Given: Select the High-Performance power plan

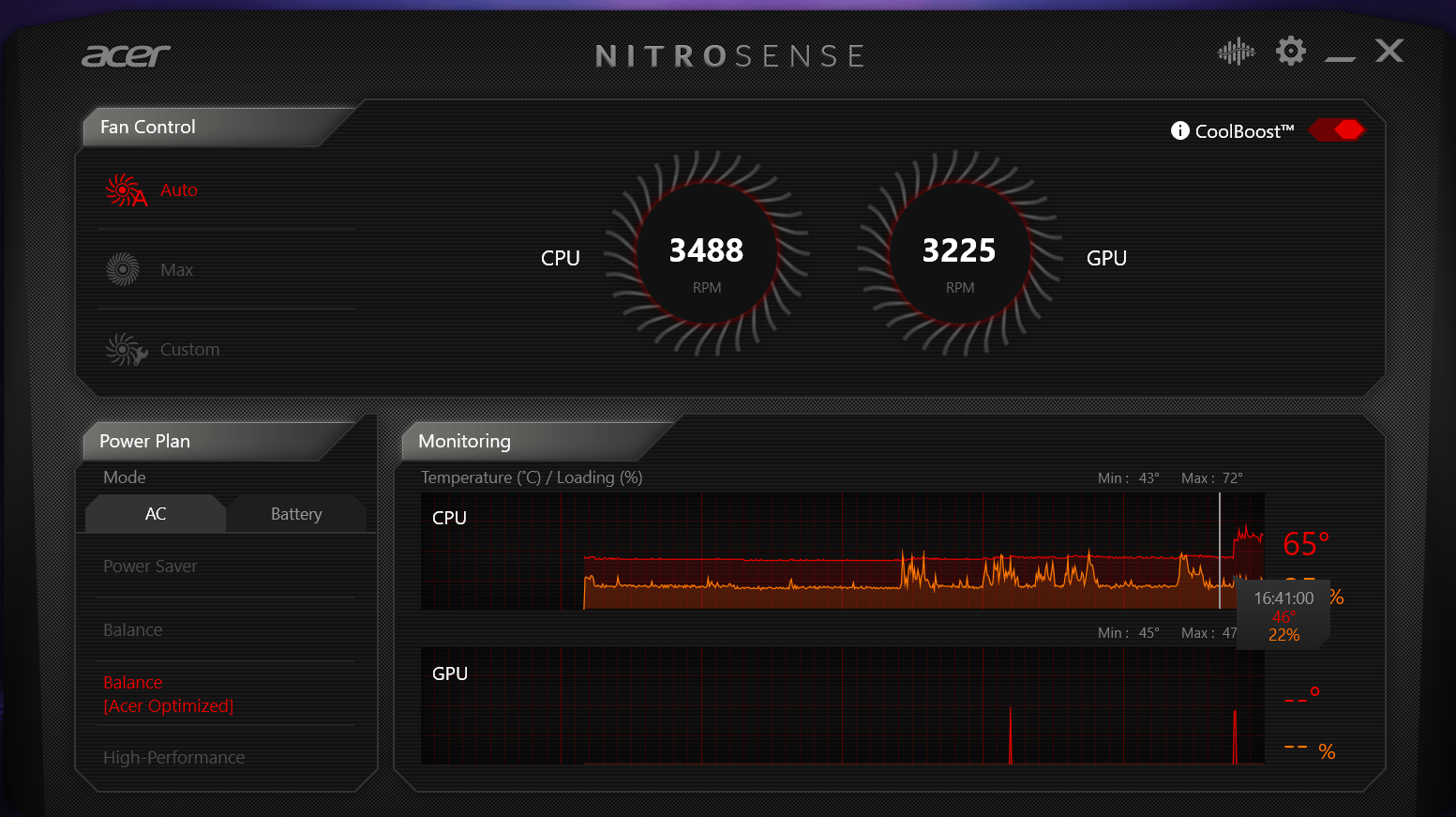Looking at the screenshot, I should (173, 757).
